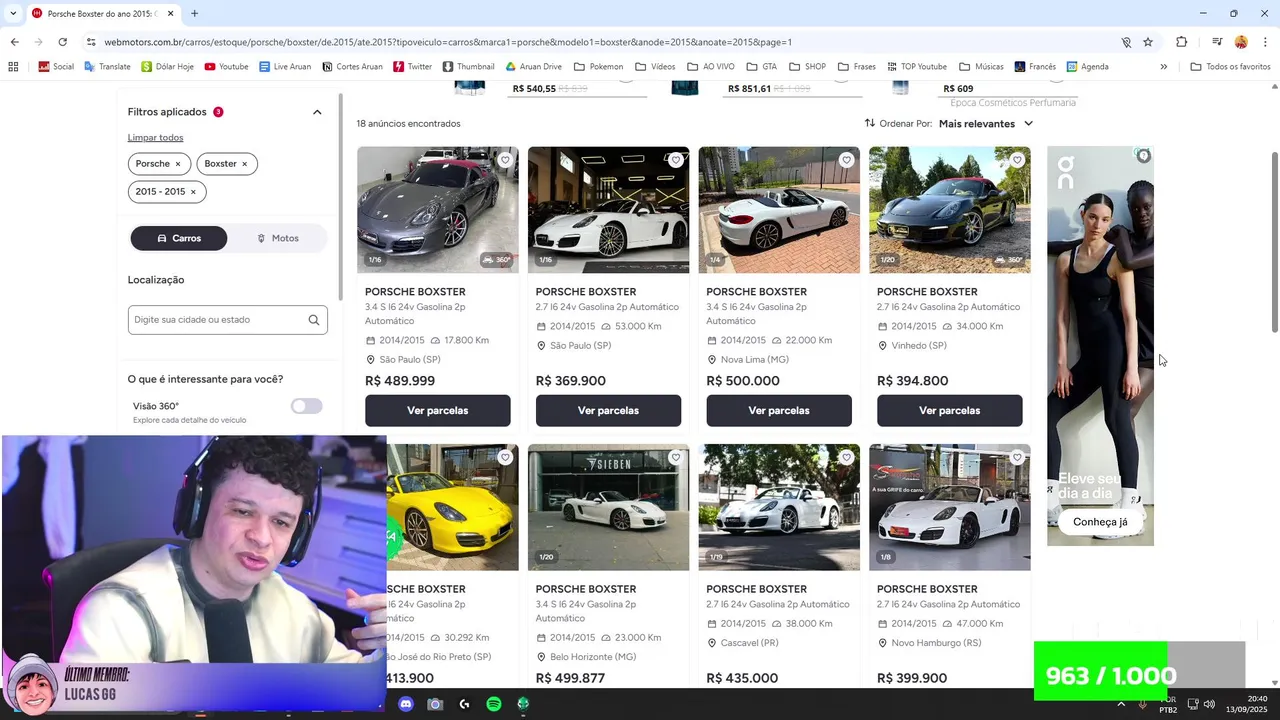
Task: Open the Youtube bookmark
Action: click(226, 67)
